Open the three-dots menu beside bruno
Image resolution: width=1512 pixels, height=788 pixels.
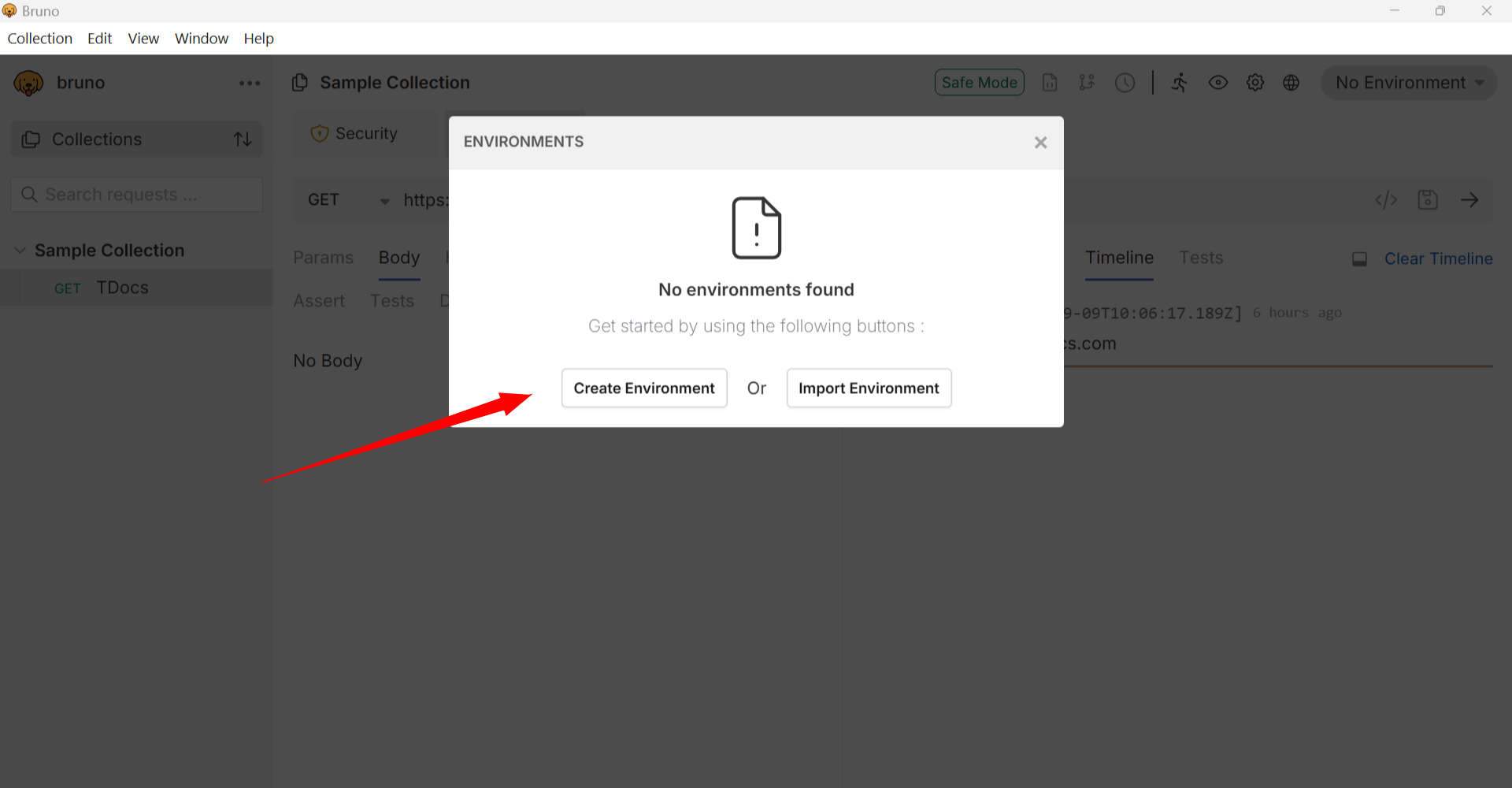click(250, 83)
